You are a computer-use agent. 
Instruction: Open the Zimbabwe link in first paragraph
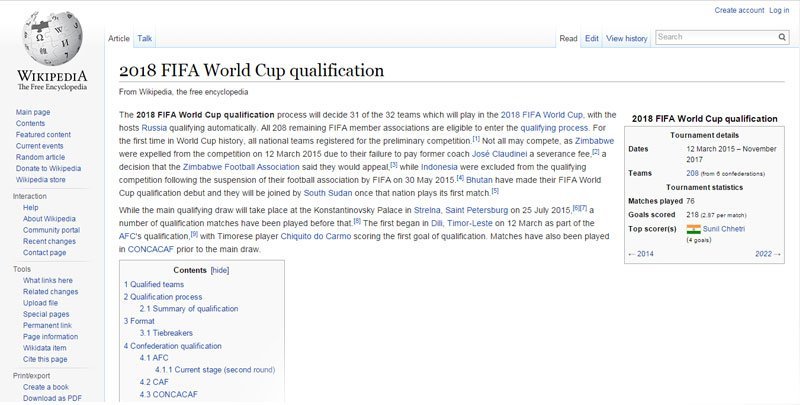coord(594,141)
